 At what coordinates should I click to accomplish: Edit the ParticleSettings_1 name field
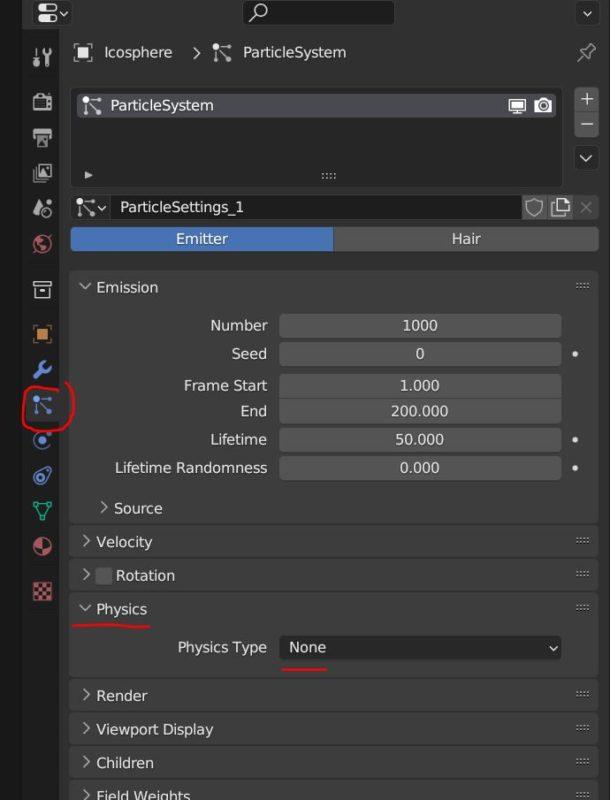(x=316, y=207)
